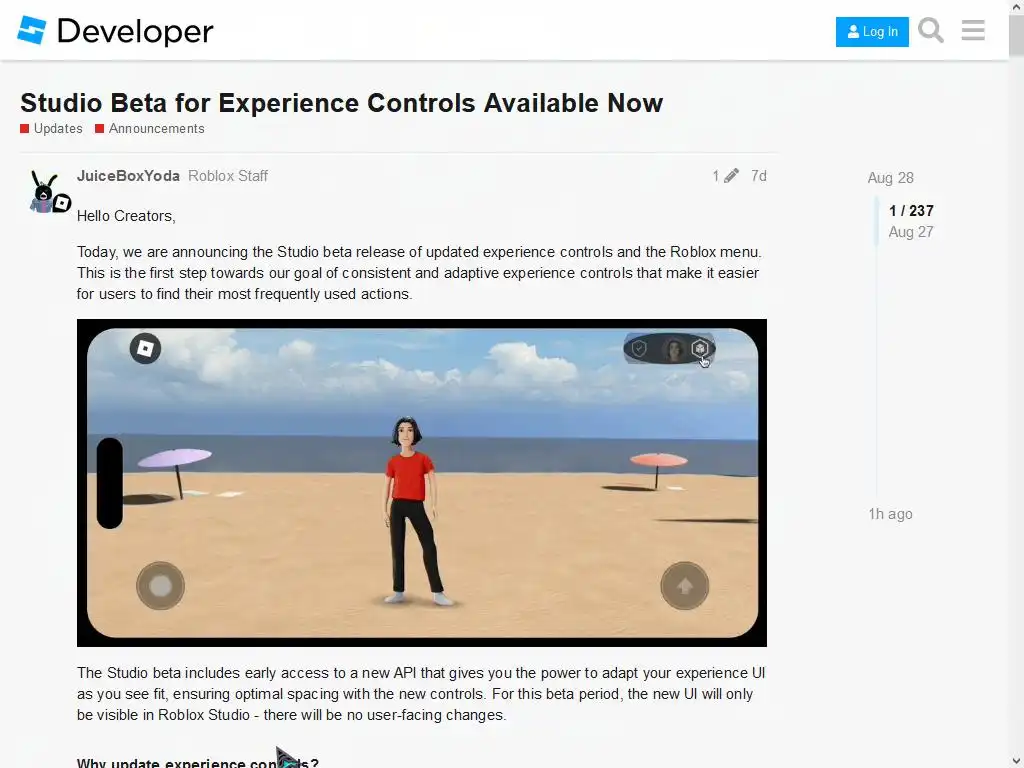Jump to Aug 28 timeline start
The width and height of the screenshot is (1024, 768).
coord(890,178)
